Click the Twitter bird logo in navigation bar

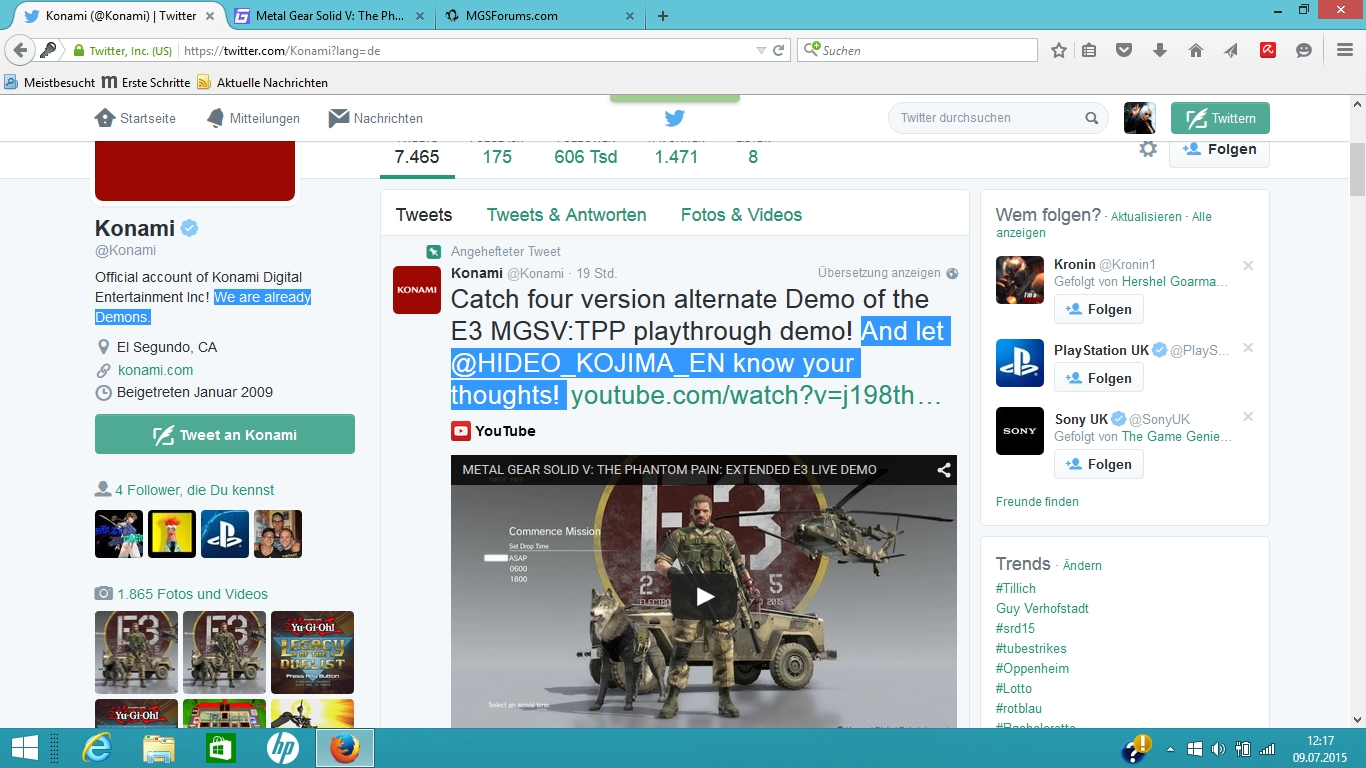(675, 118)
